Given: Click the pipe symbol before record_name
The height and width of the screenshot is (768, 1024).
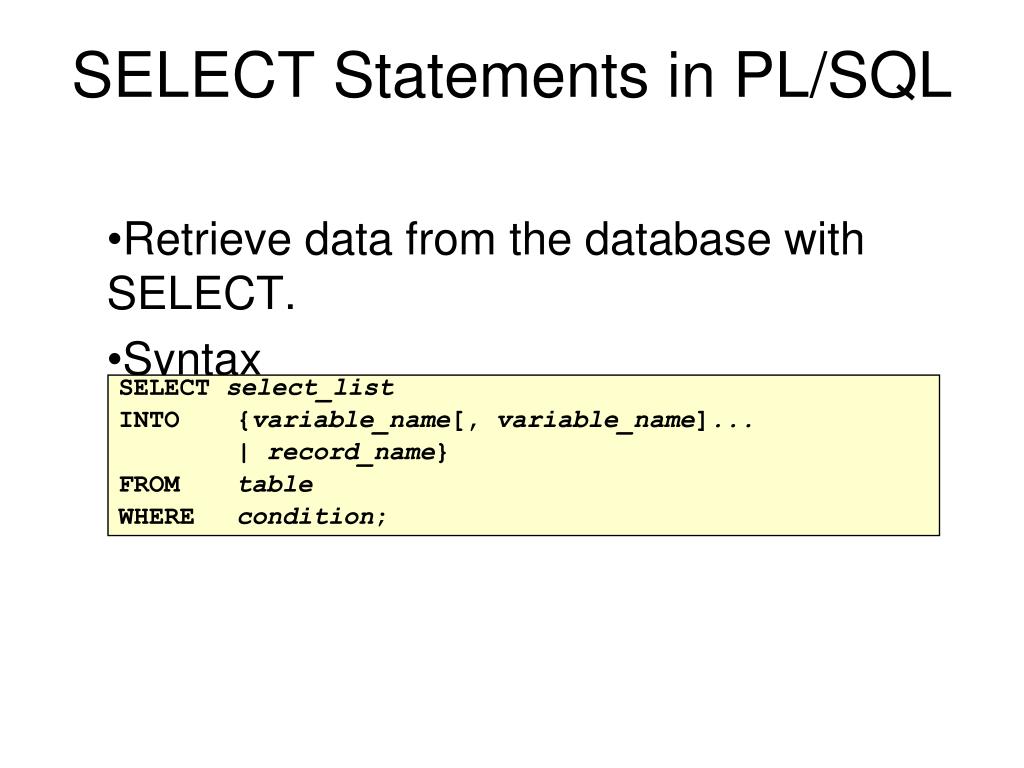Looking at the screenshot, I should (243, 452).
